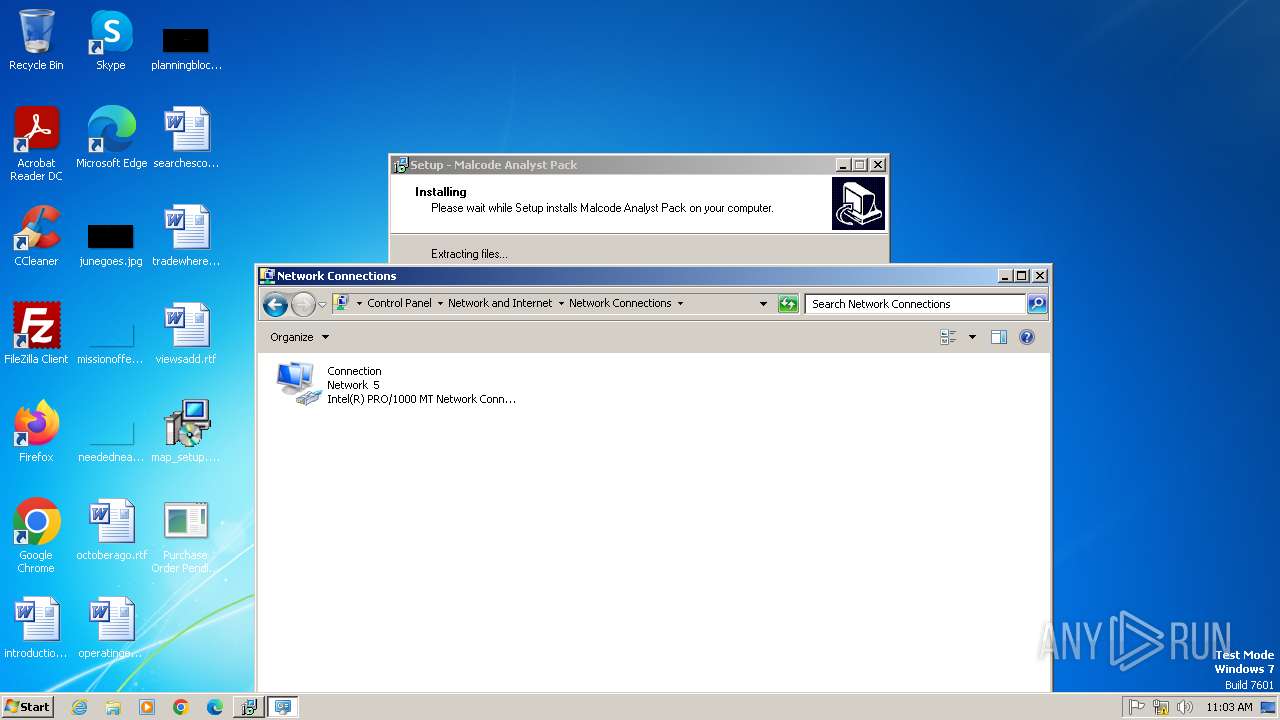The width and height of the screenshot is (1280, 720).
Task: Open Windows Explorer from taskbar
Action: tap(113, 707)
